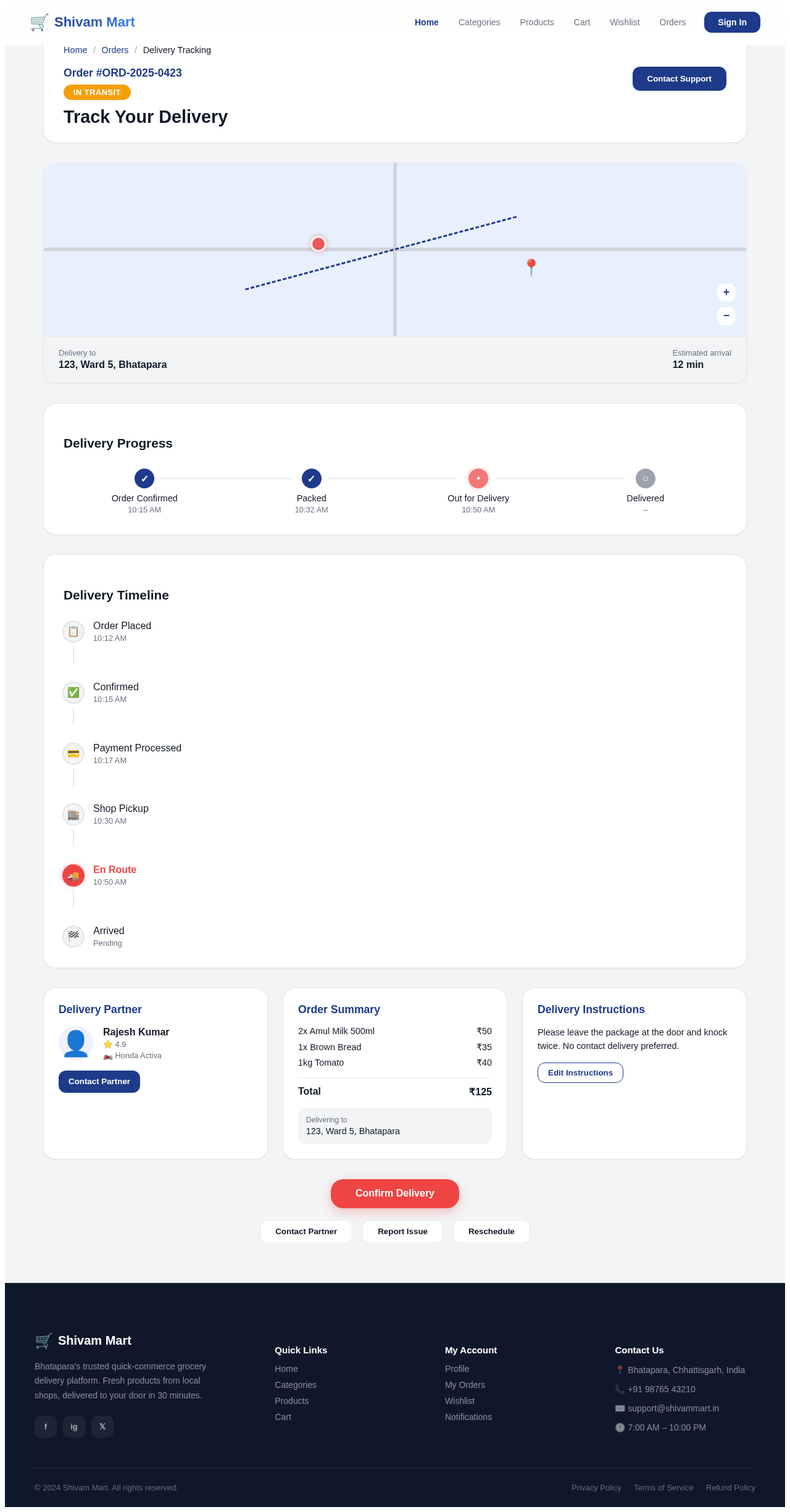Click the phone icon in Contact Us
Image resolution: width=790 pixels, height=1512 pixels.
620,1389
